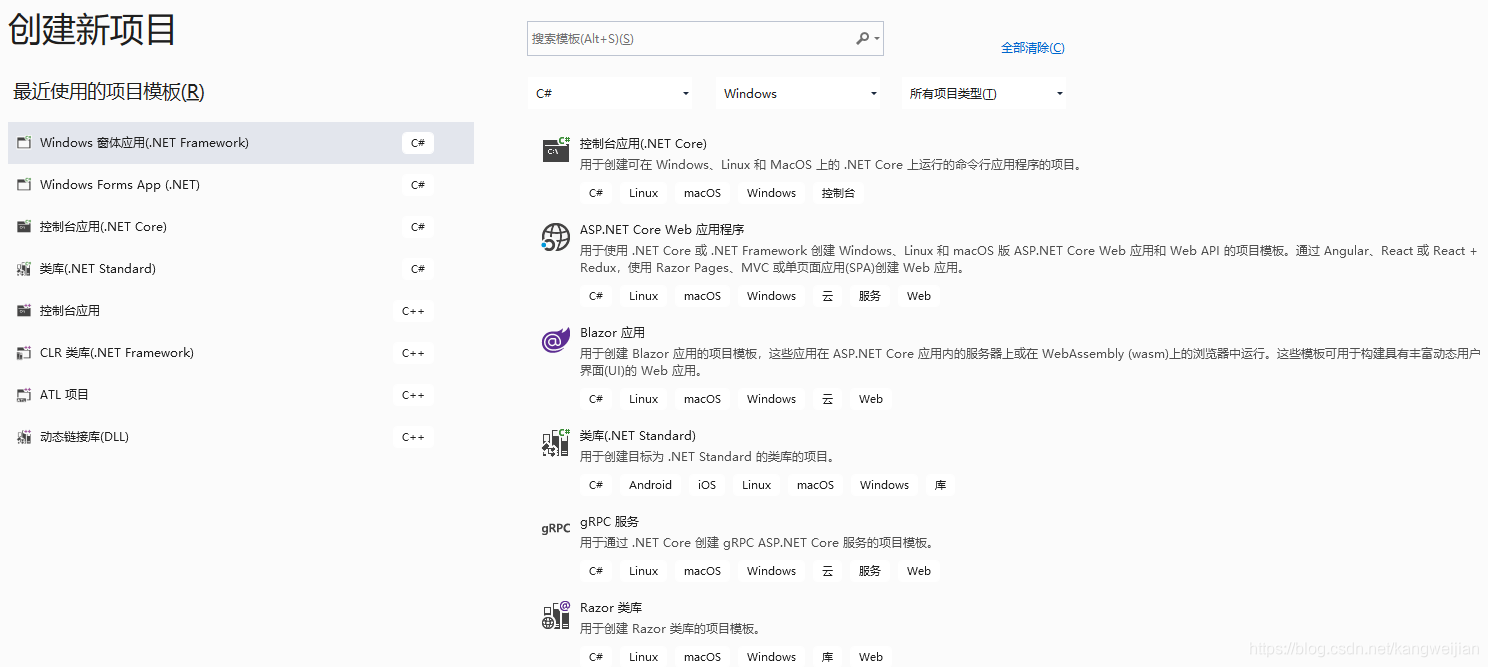Select 控制台应用(.NET Core) in recent templates

point(241,227)
